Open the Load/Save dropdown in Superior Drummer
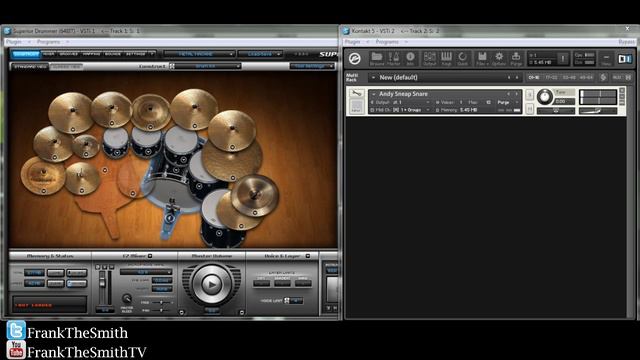640x360 pixels. click(260, 54)
